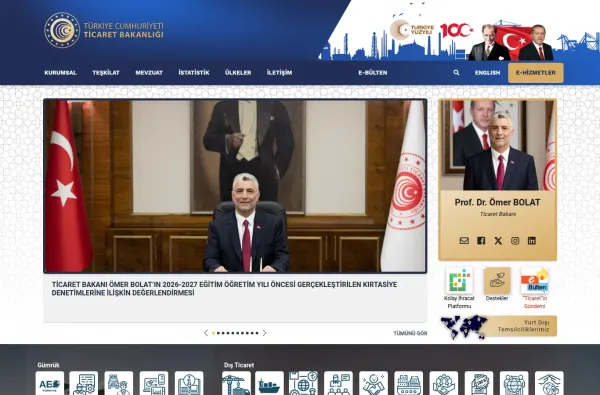600x395 pixels.
Task: Open the İSTATİSTİK menu
Action: click(194, 73)
